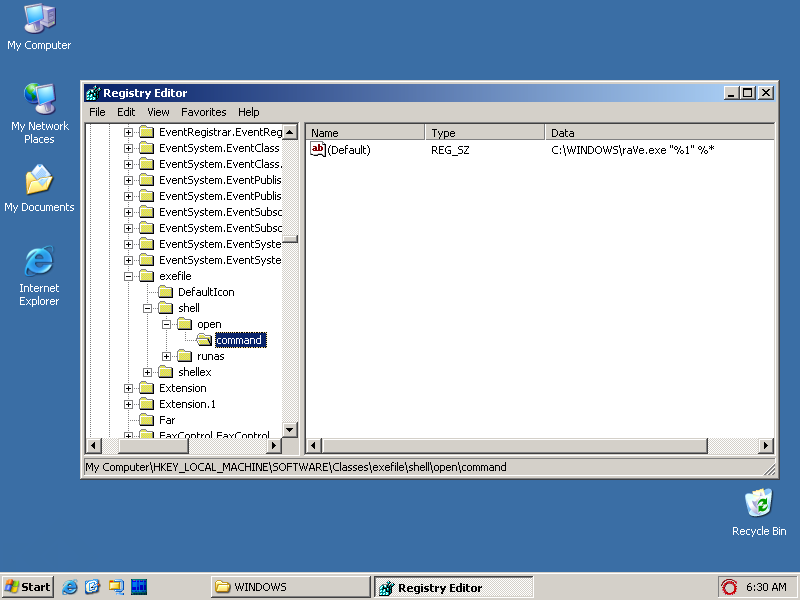800x600 pixels.
Task: Select the shell key label in the tree
Action: point(189,308)
